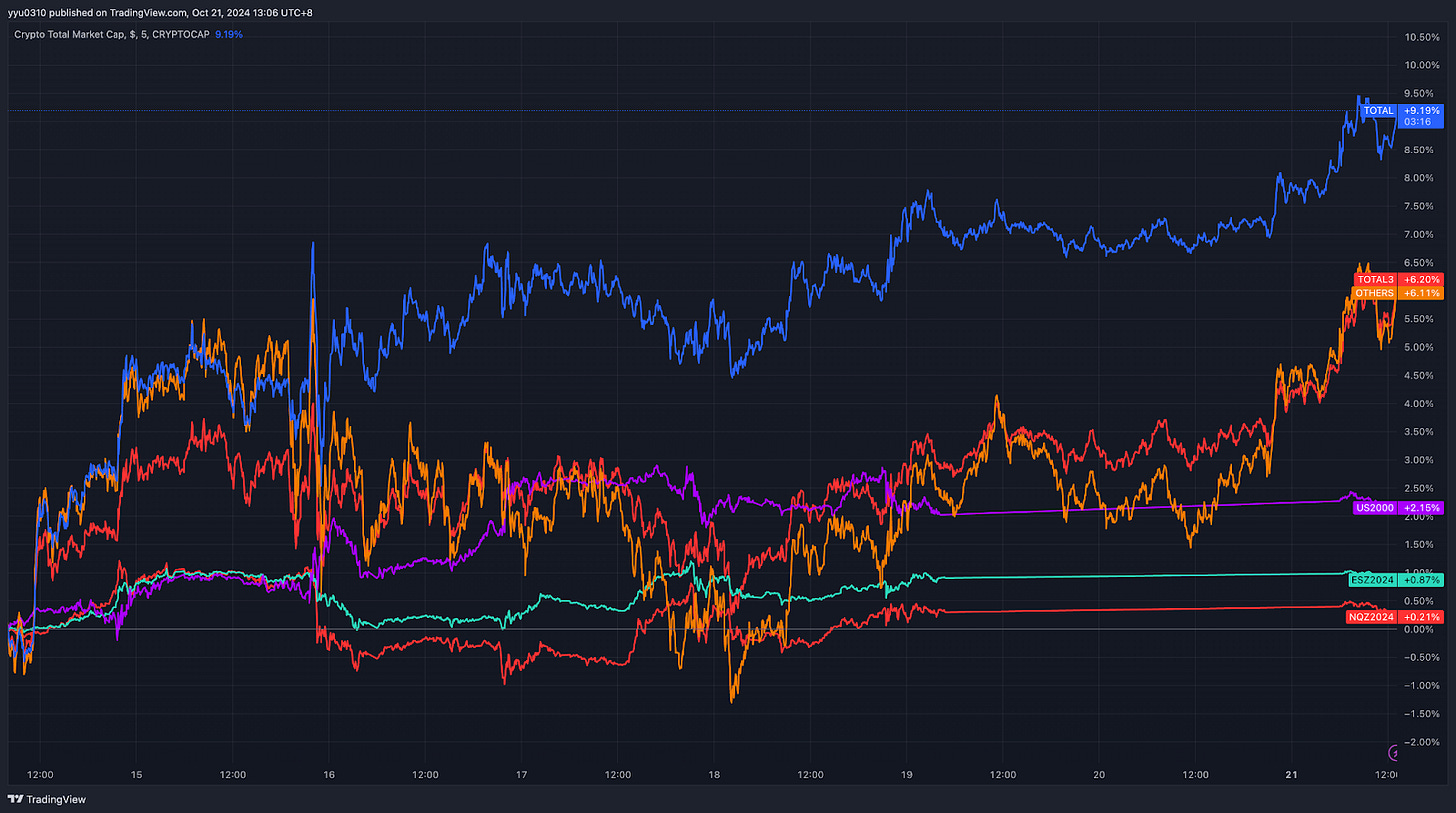
Task: Click the +2.15% value tag
Action: tap(1422, 508)
